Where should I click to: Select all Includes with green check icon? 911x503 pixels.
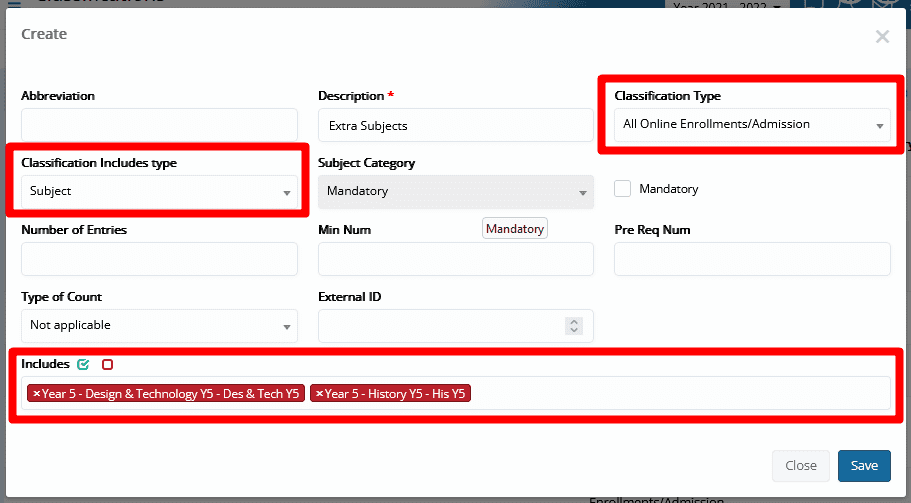point(83,364)
